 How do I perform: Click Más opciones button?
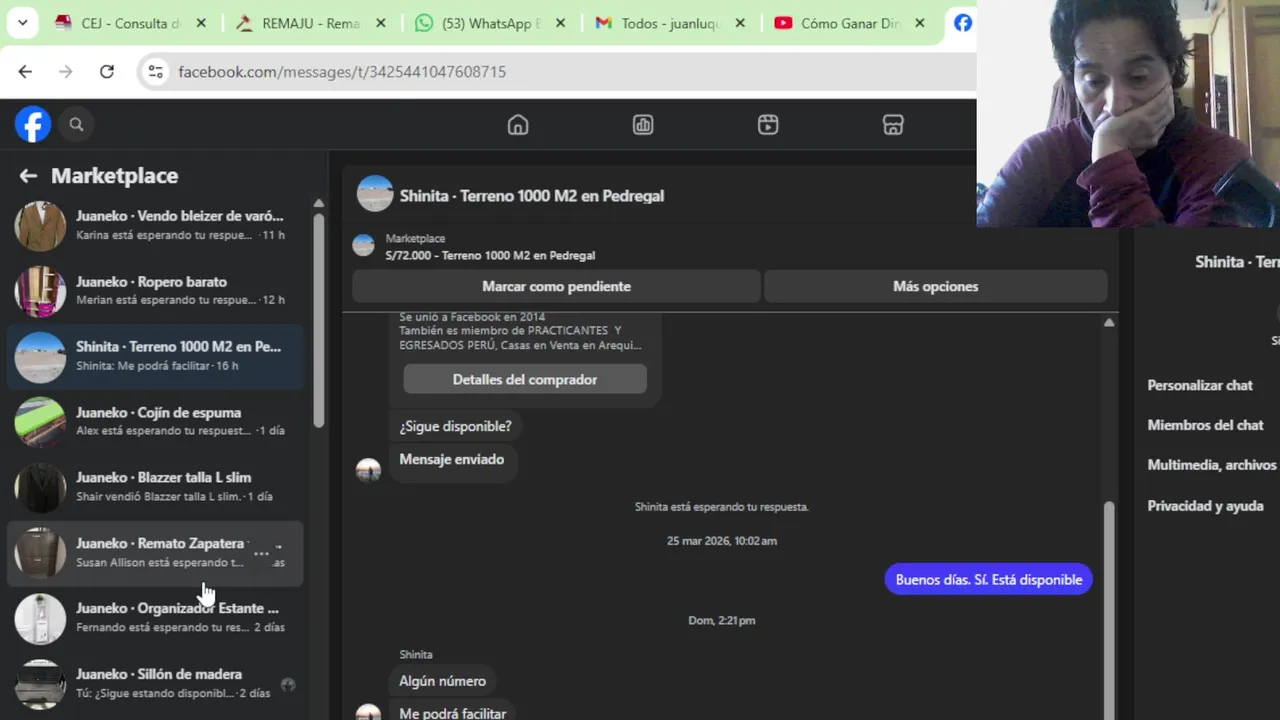[935, 286]
